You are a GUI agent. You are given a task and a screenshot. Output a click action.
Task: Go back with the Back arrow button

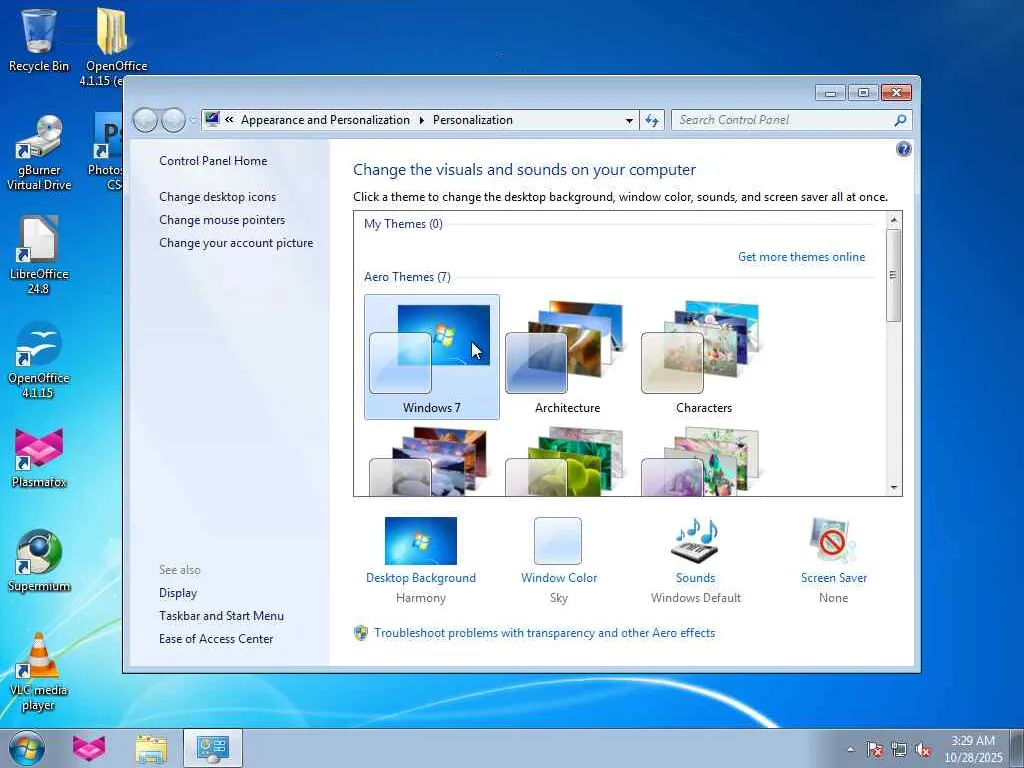tap(145, 120)
